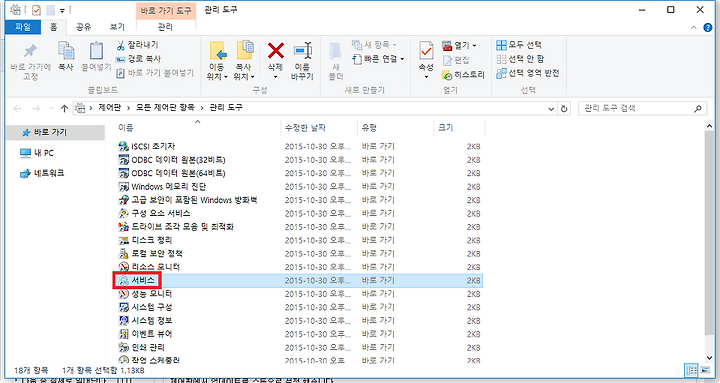720x383 pixels.
Task: Go up one folder level
Action: pos(64,108)
